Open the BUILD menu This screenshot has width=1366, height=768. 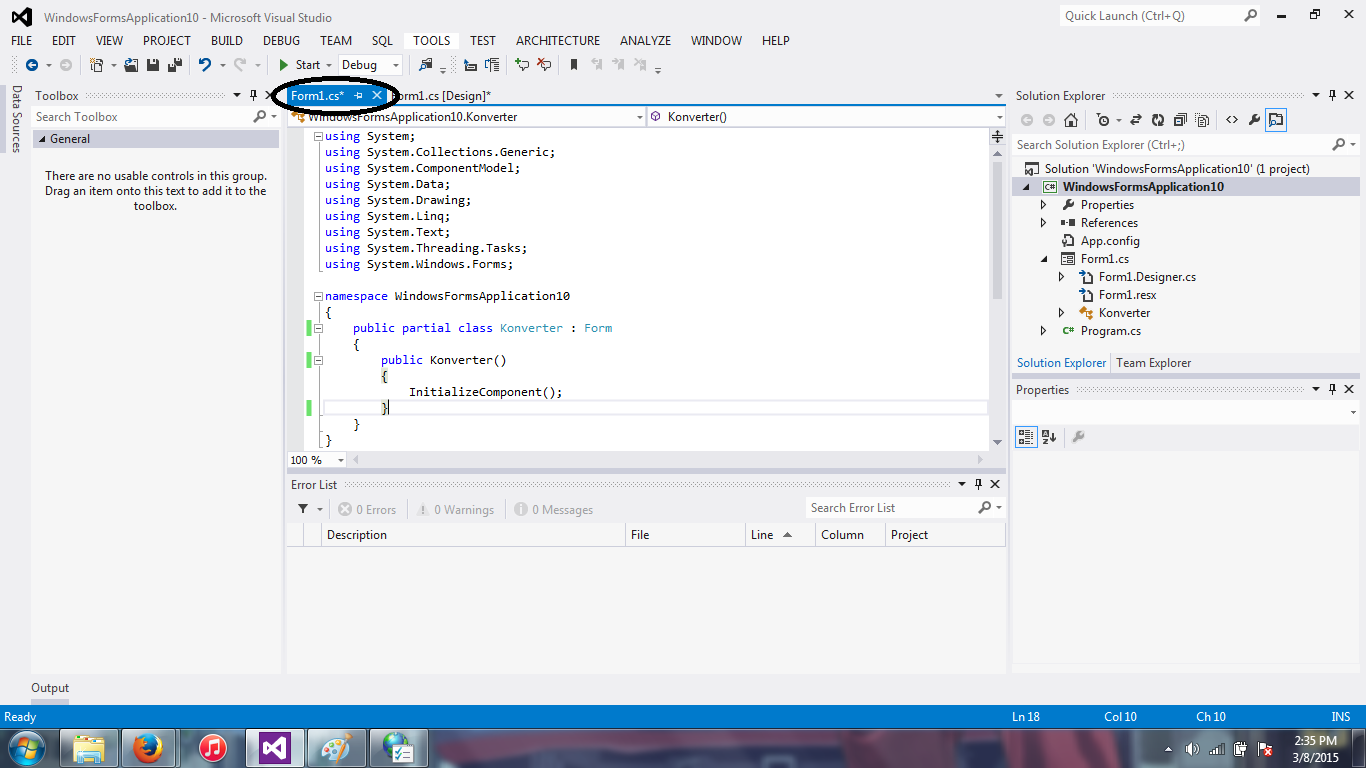(x=227, y=41)
